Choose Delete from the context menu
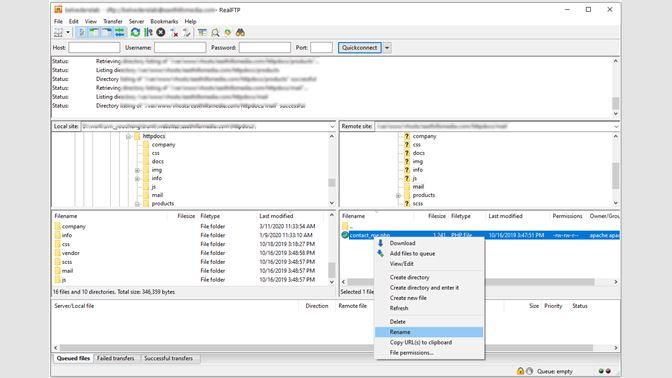672x378 pixels. click(x=429, y=321)
